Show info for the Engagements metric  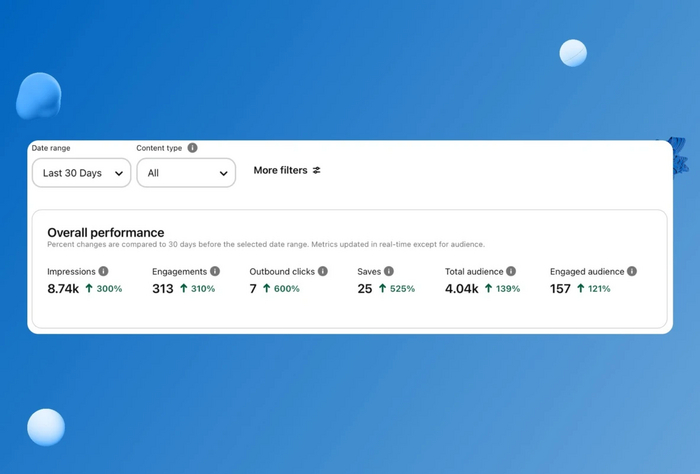pos(215,271)
